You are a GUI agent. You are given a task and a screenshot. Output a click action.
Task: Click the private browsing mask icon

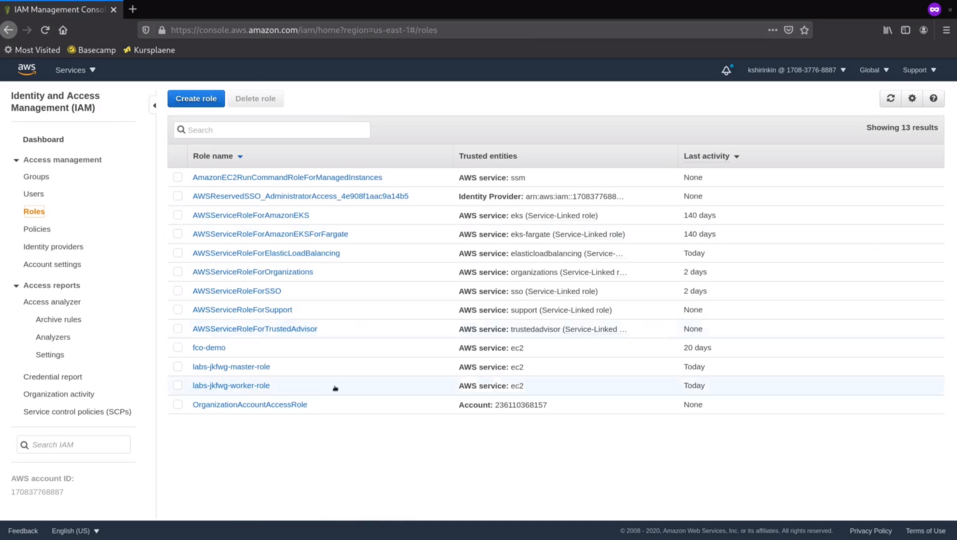934,9
